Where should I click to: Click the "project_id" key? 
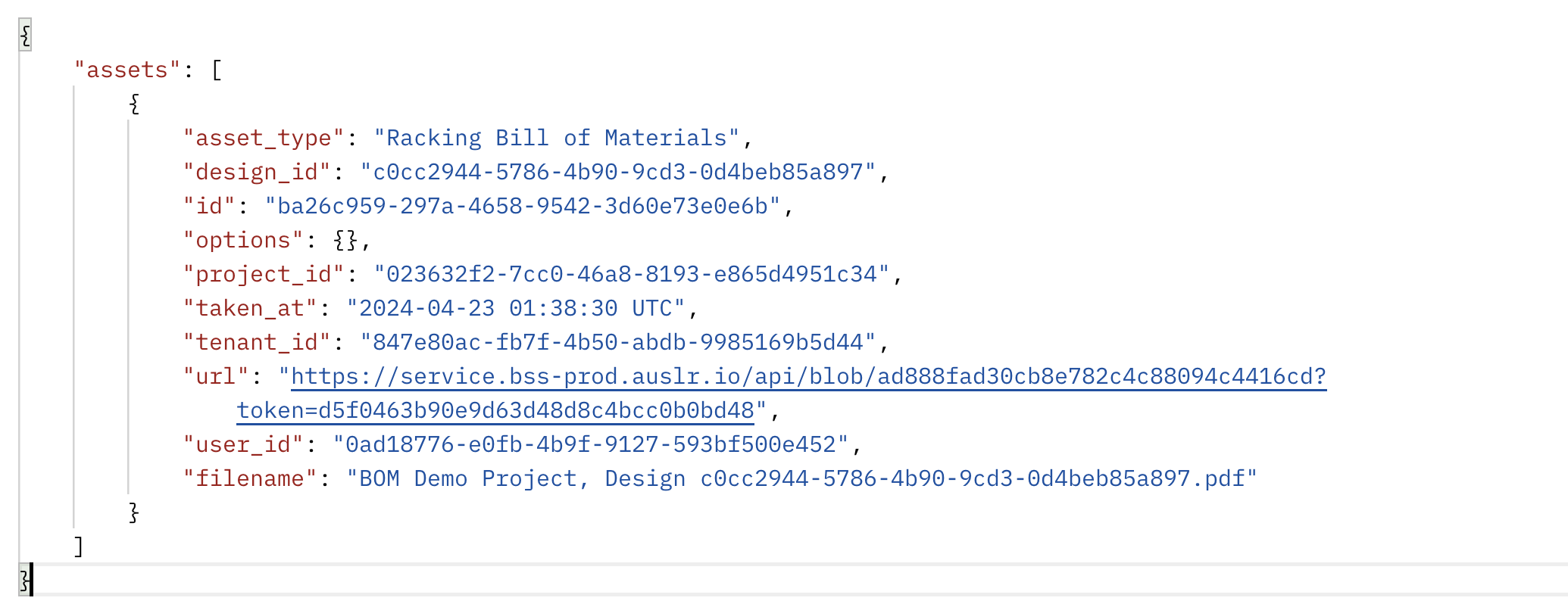264,275
